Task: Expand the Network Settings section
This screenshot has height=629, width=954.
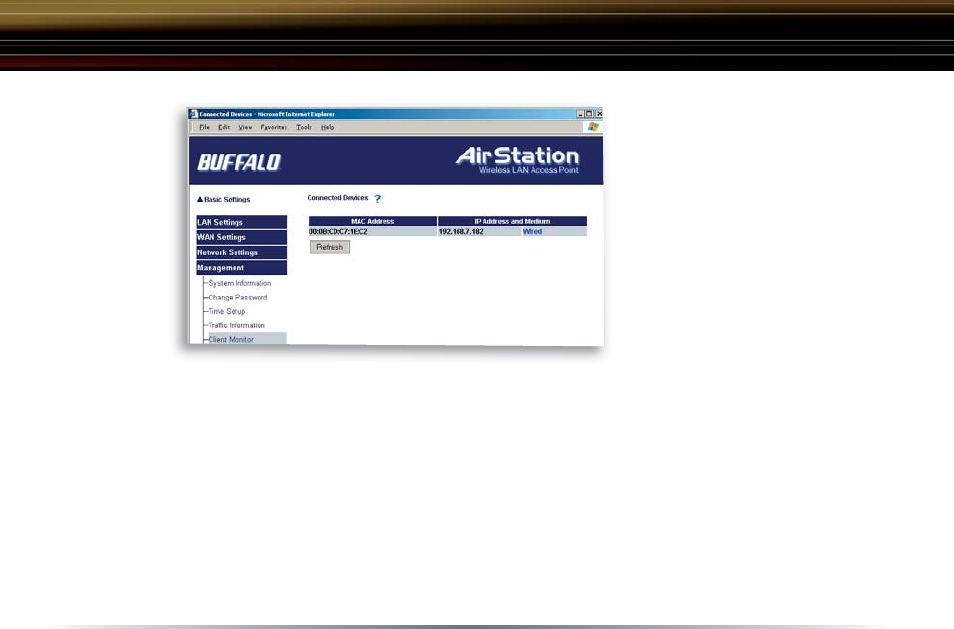Action: click(x=242, y=252)
